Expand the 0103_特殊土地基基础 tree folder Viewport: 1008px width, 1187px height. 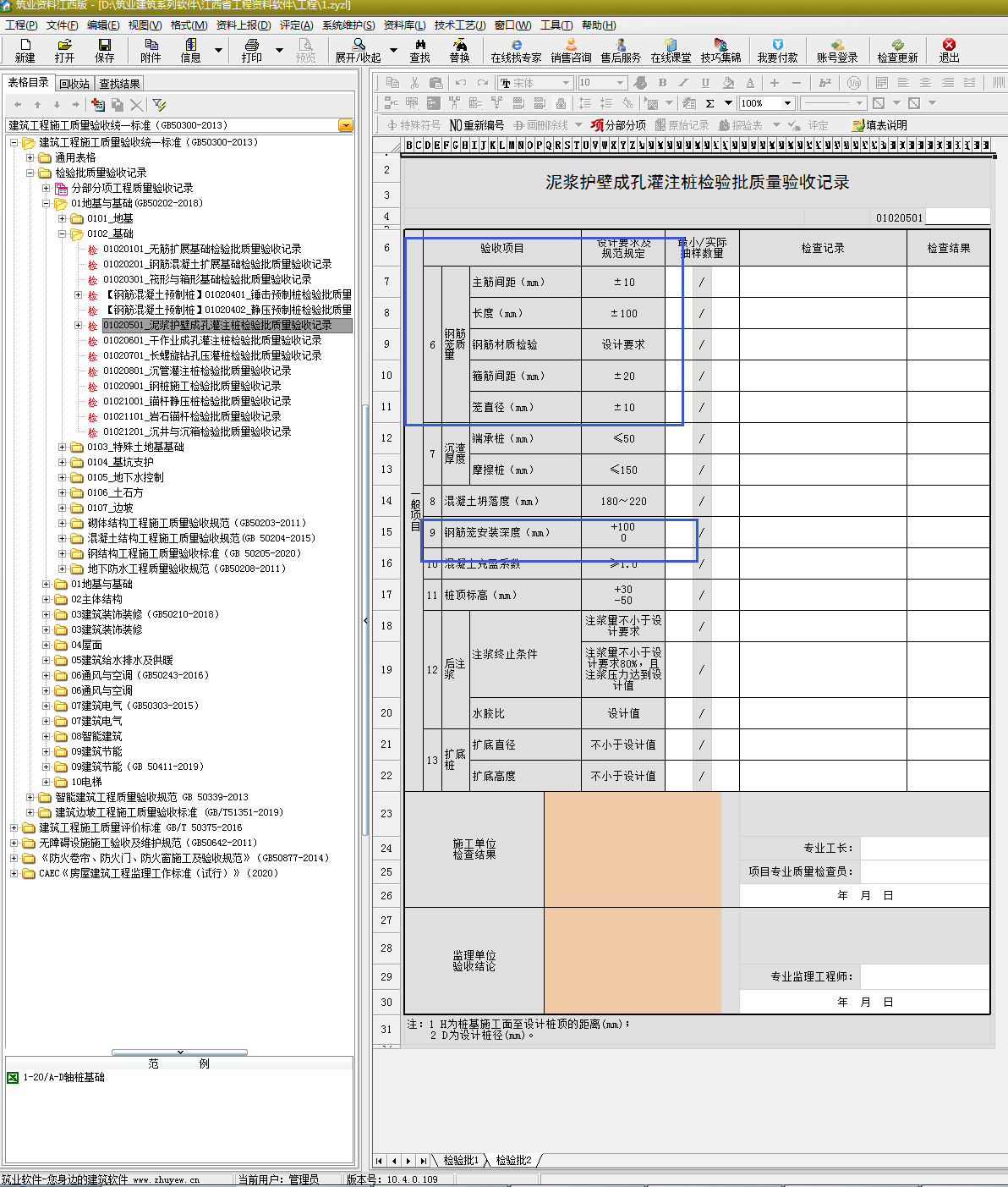63,447
